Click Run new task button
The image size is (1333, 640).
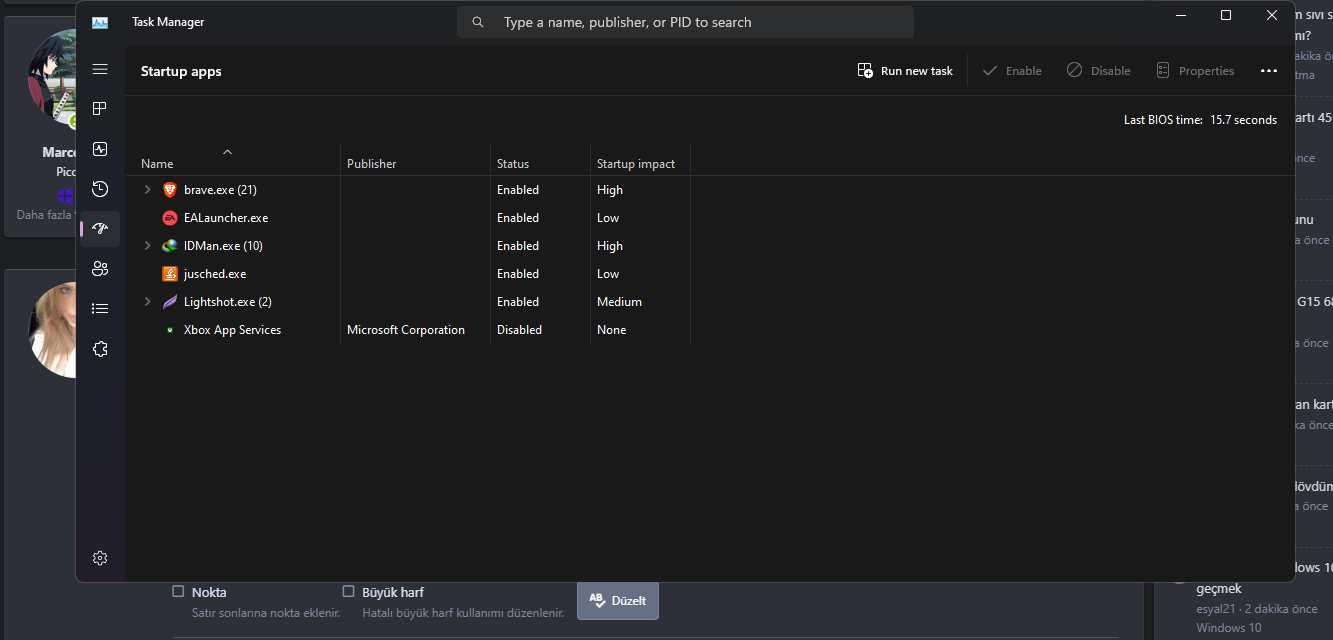(x=905, y=71)
